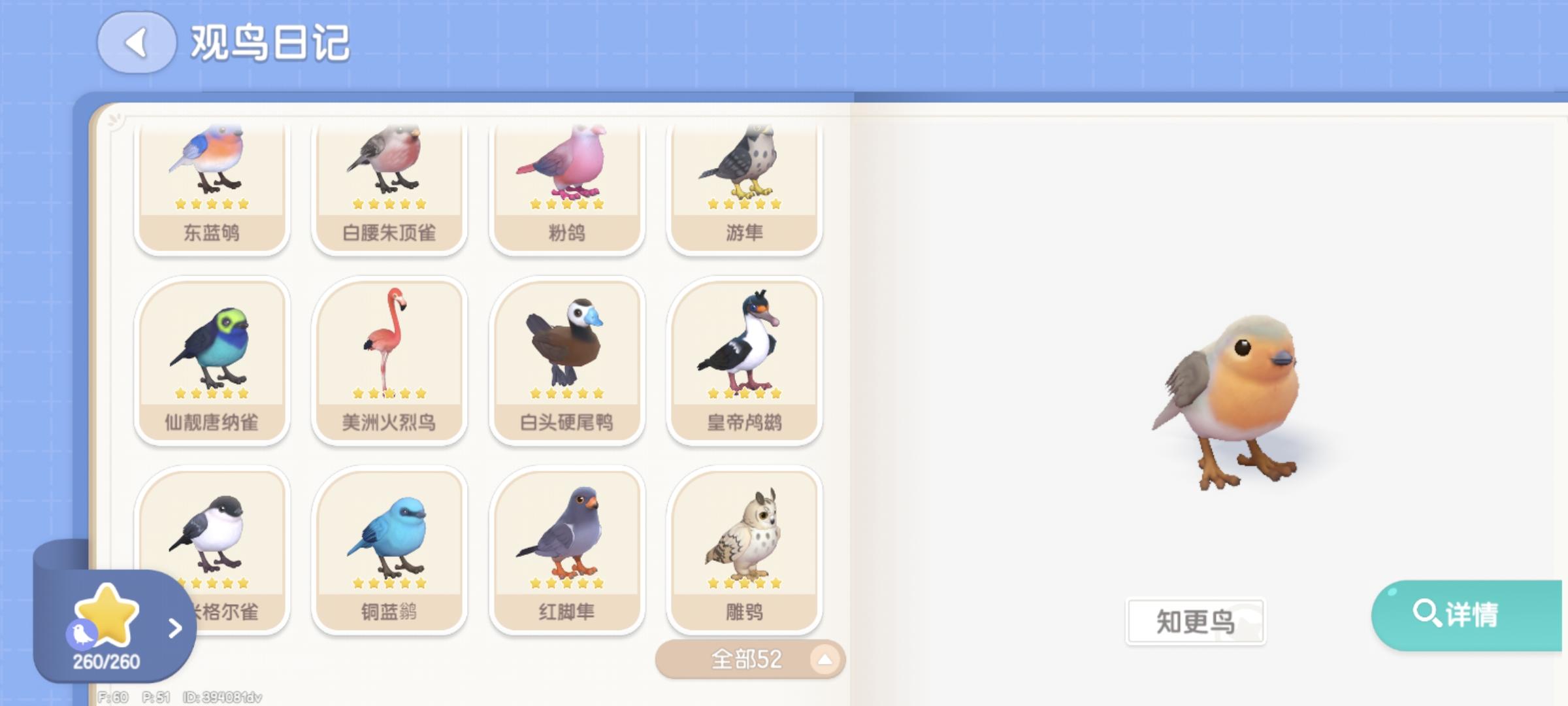Open the 260/260 star reward badge
Viewport: 1568px width, 706px height.
107,628
